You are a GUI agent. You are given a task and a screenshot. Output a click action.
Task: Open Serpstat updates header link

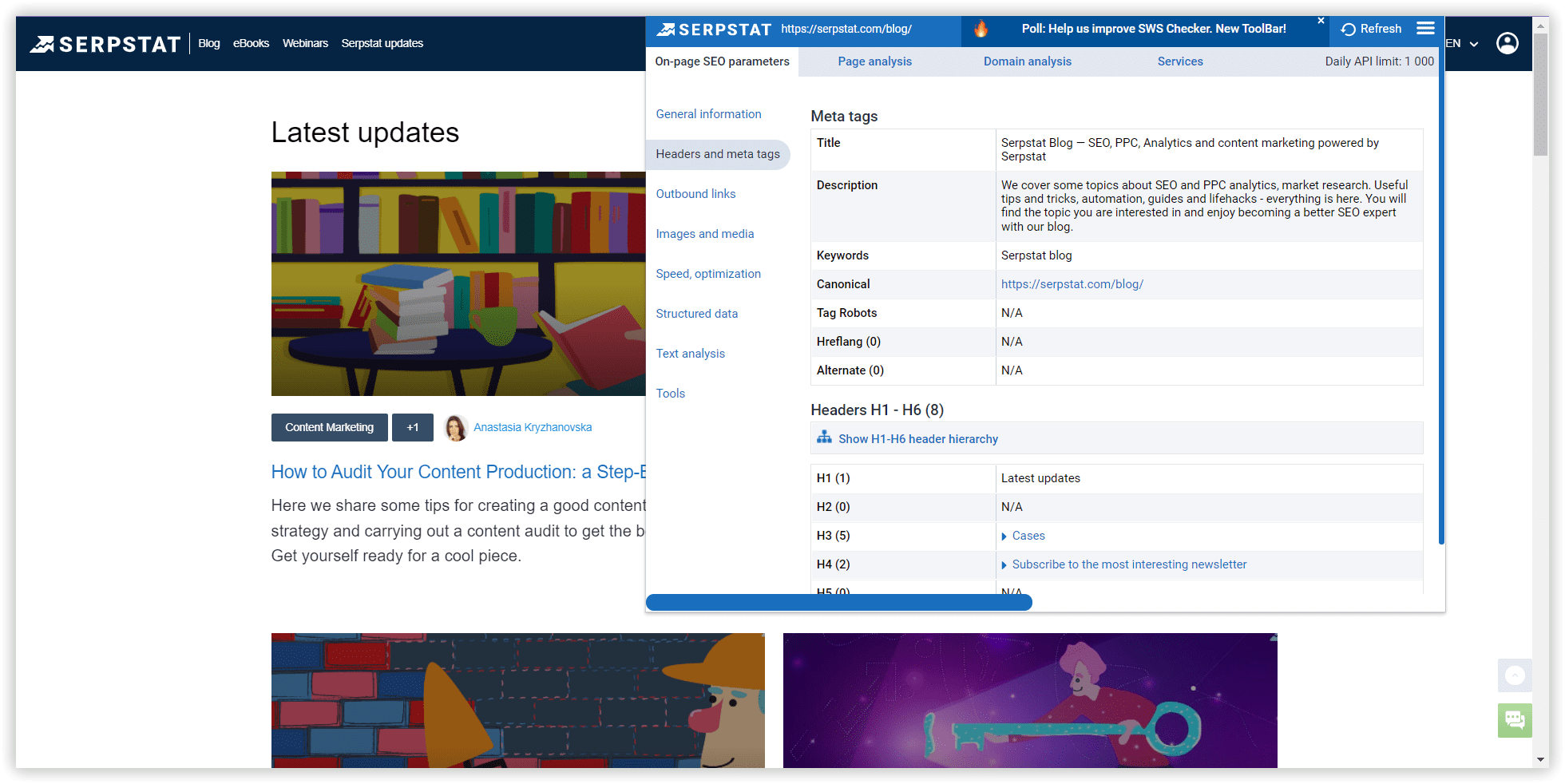click(x=382, y=43)
